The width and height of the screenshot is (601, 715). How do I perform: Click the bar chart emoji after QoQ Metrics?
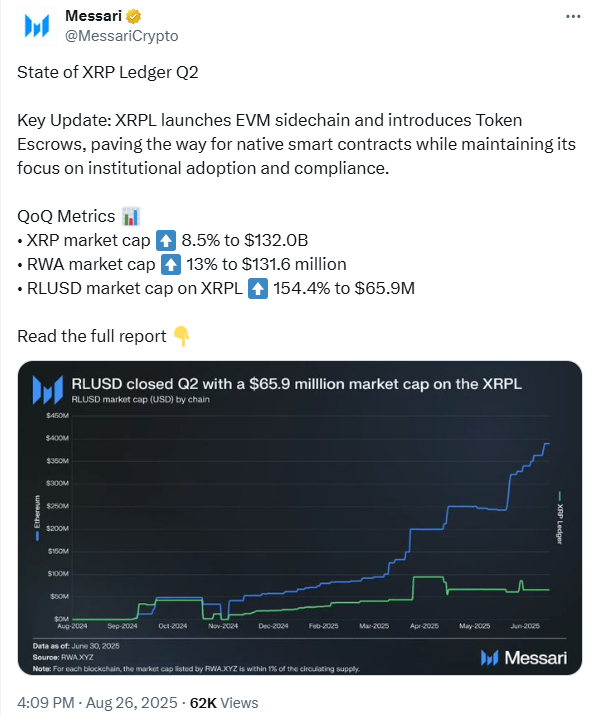[x=130, y=216]
